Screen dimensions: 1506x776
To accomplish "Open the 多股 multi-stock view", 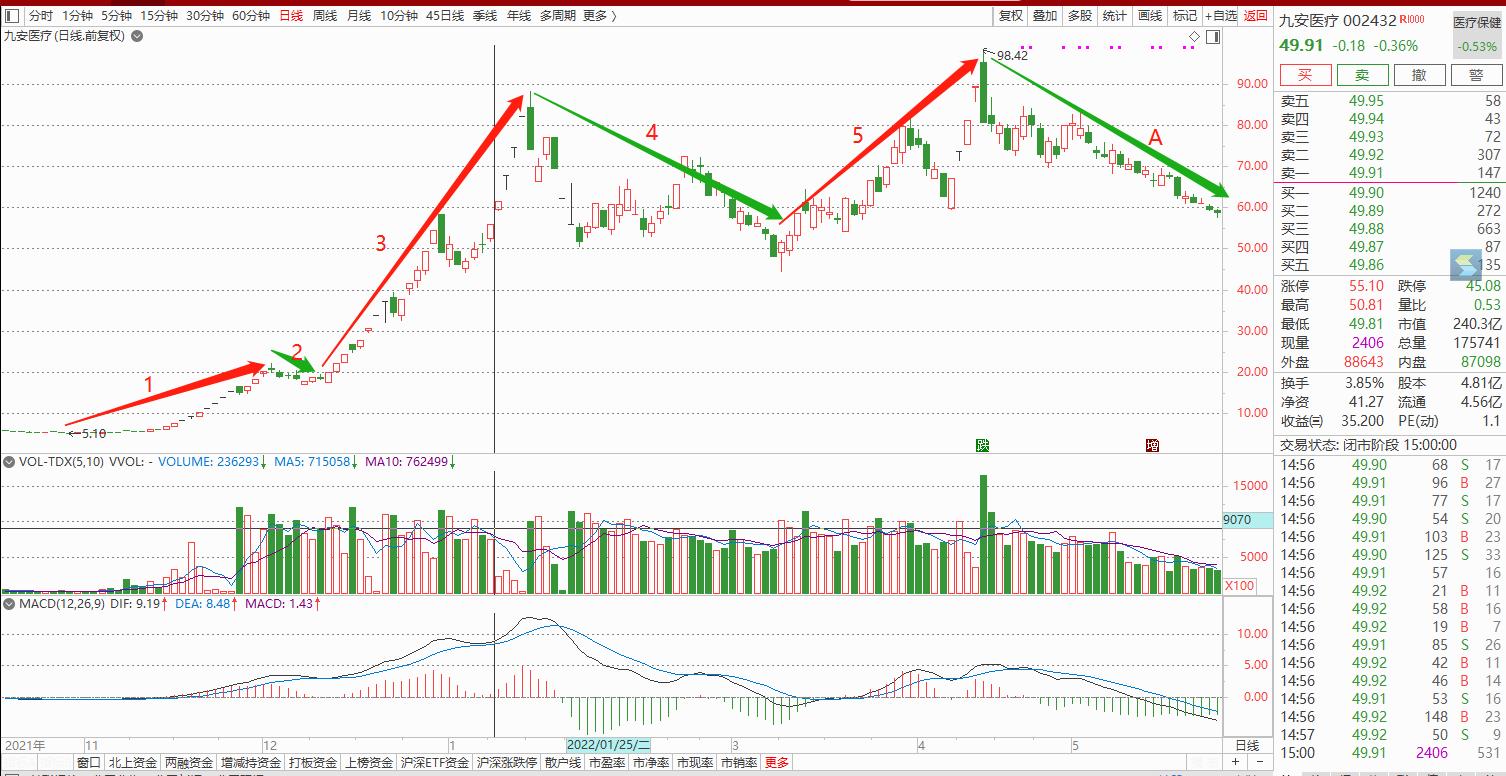I will (x=1080, y=15).
